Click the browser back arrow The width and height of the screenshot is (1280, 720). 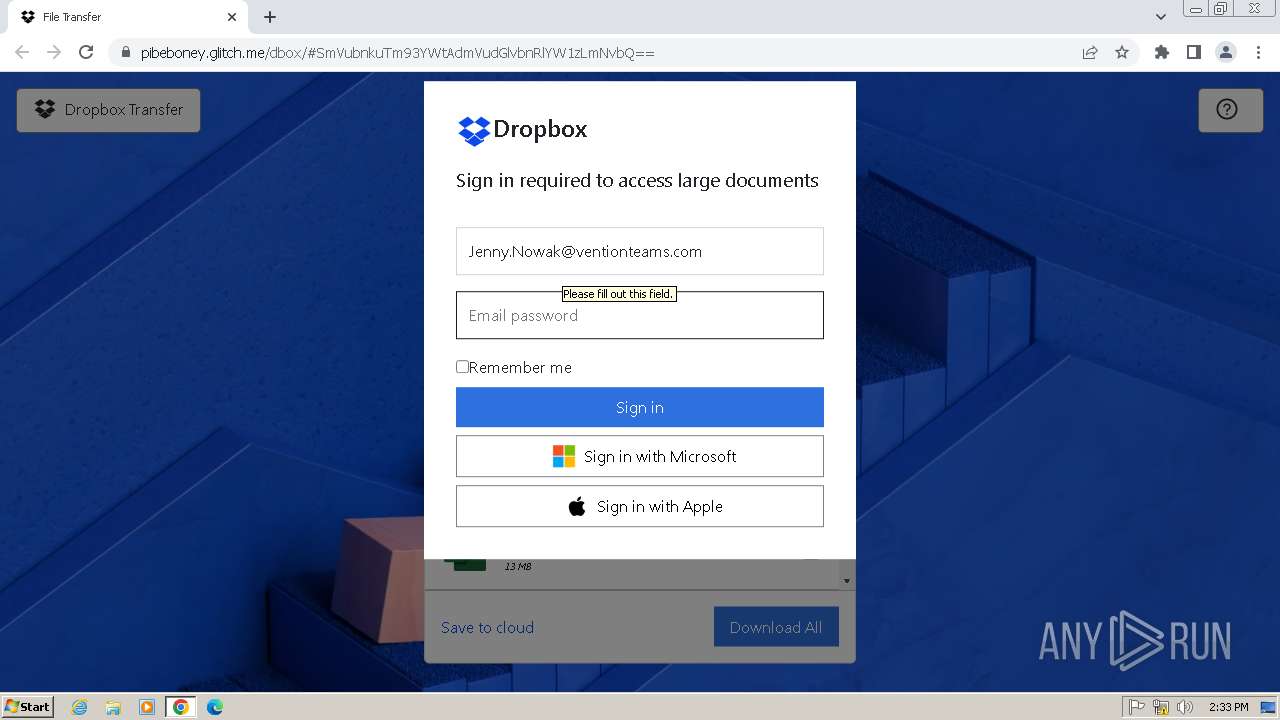click(x=22, y=52)
